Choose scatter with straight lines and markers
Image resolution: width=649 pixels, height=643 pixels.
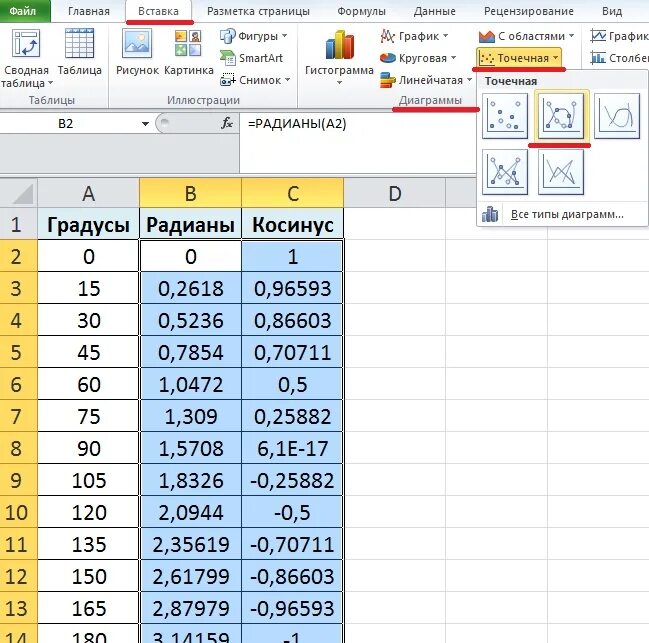coord(505,172)
